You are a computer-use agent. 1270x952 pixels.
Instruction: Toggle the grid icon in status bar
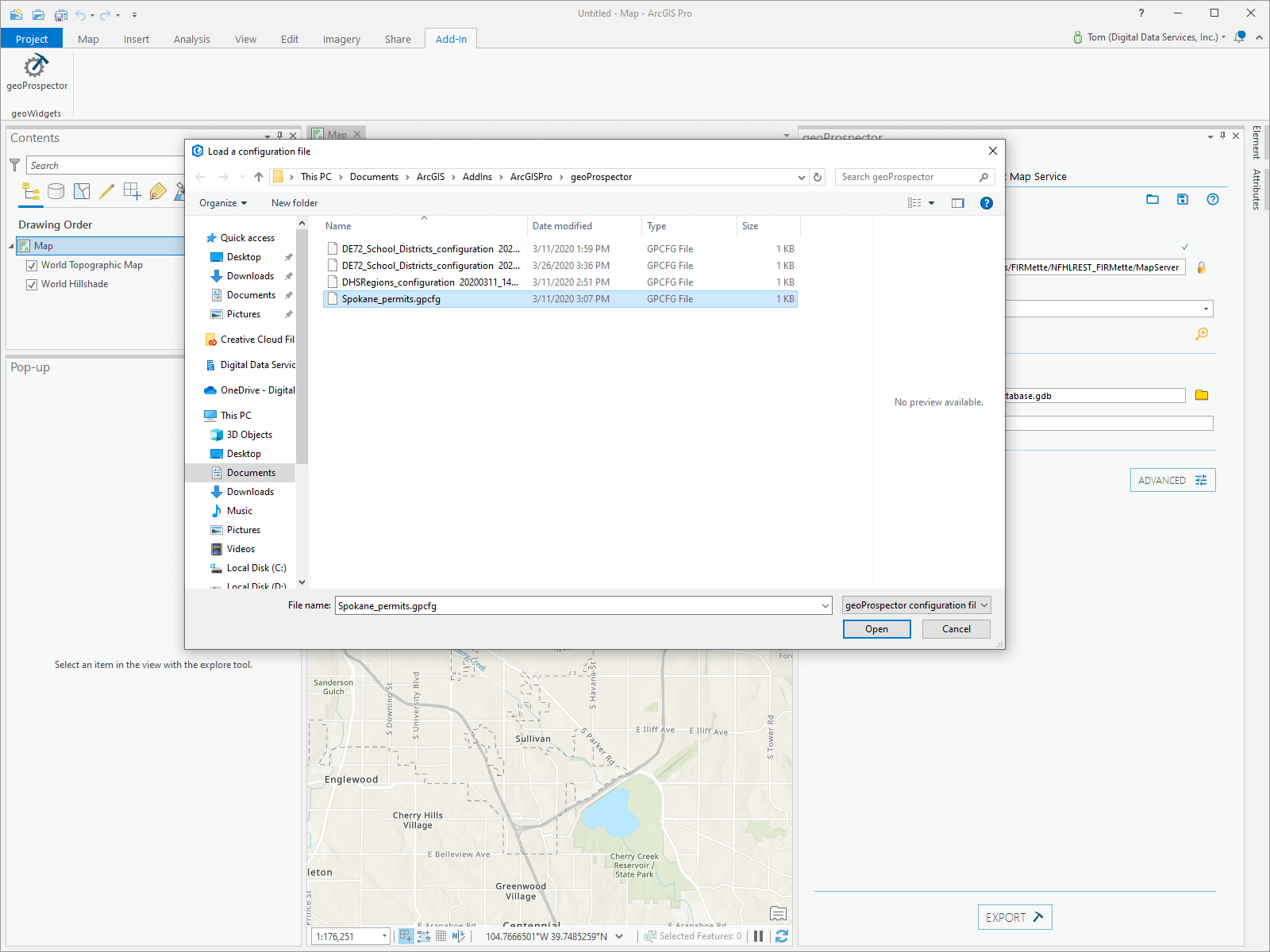(441, 936)
